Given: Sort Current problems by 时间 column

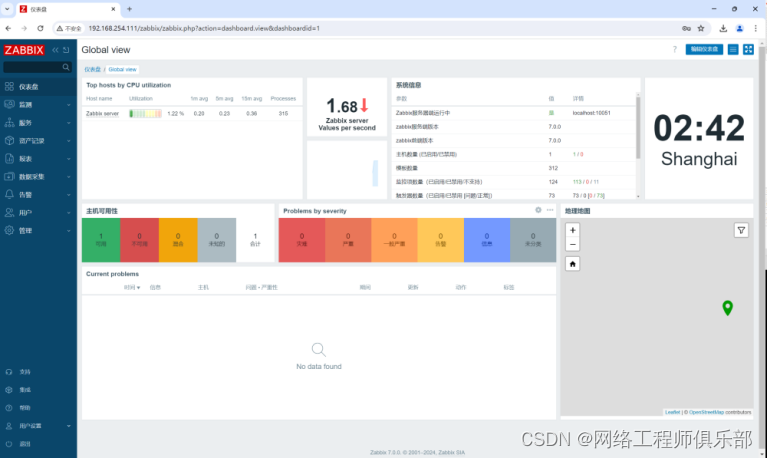Looking at the screenshot, I should point(132,287).
